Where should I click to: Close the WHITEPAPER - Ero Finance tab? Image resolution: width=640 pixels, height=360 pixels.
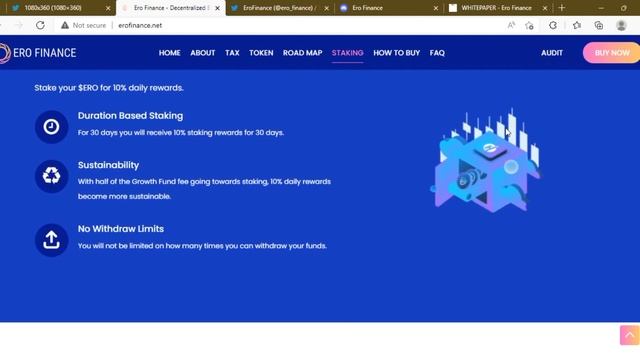(545, 8)
